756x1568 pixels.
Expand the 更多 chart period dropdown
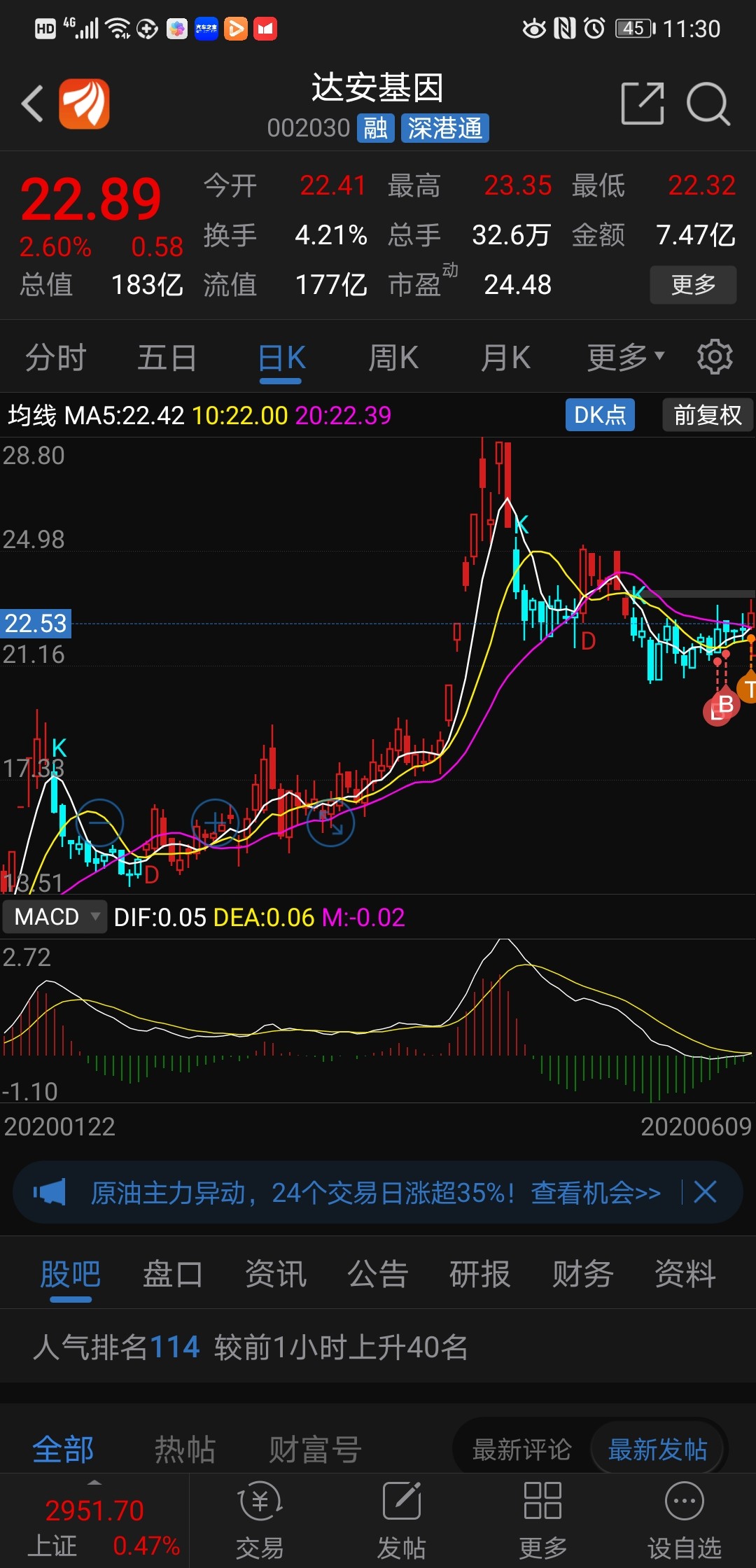626,357
